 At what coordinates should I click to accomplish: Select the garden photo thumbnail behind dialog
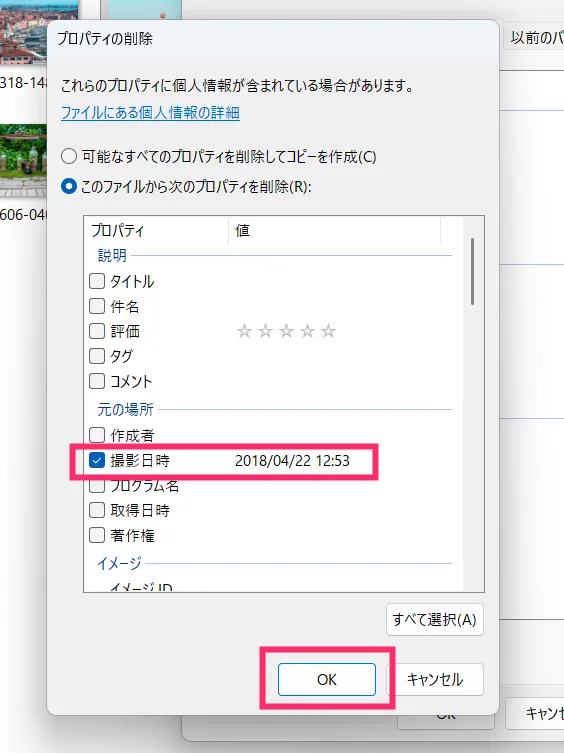click(24, 160)
